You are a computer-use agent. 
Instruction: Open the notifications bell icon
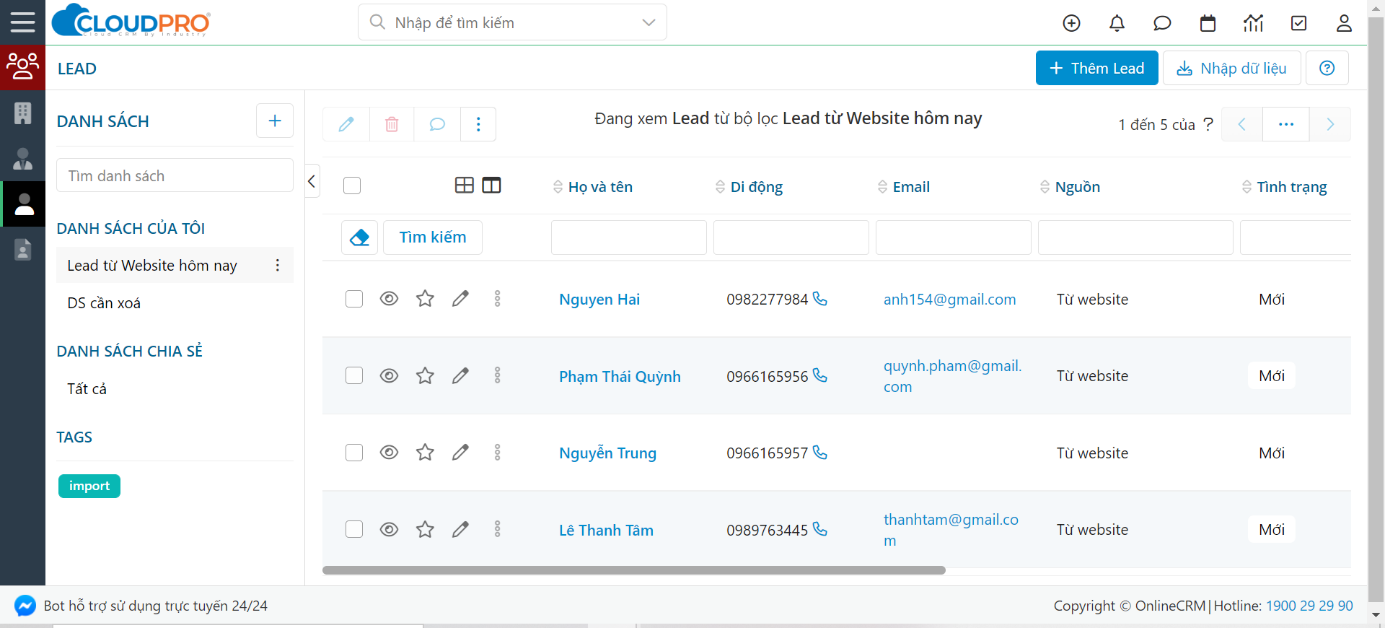[x=1117, y=23]
